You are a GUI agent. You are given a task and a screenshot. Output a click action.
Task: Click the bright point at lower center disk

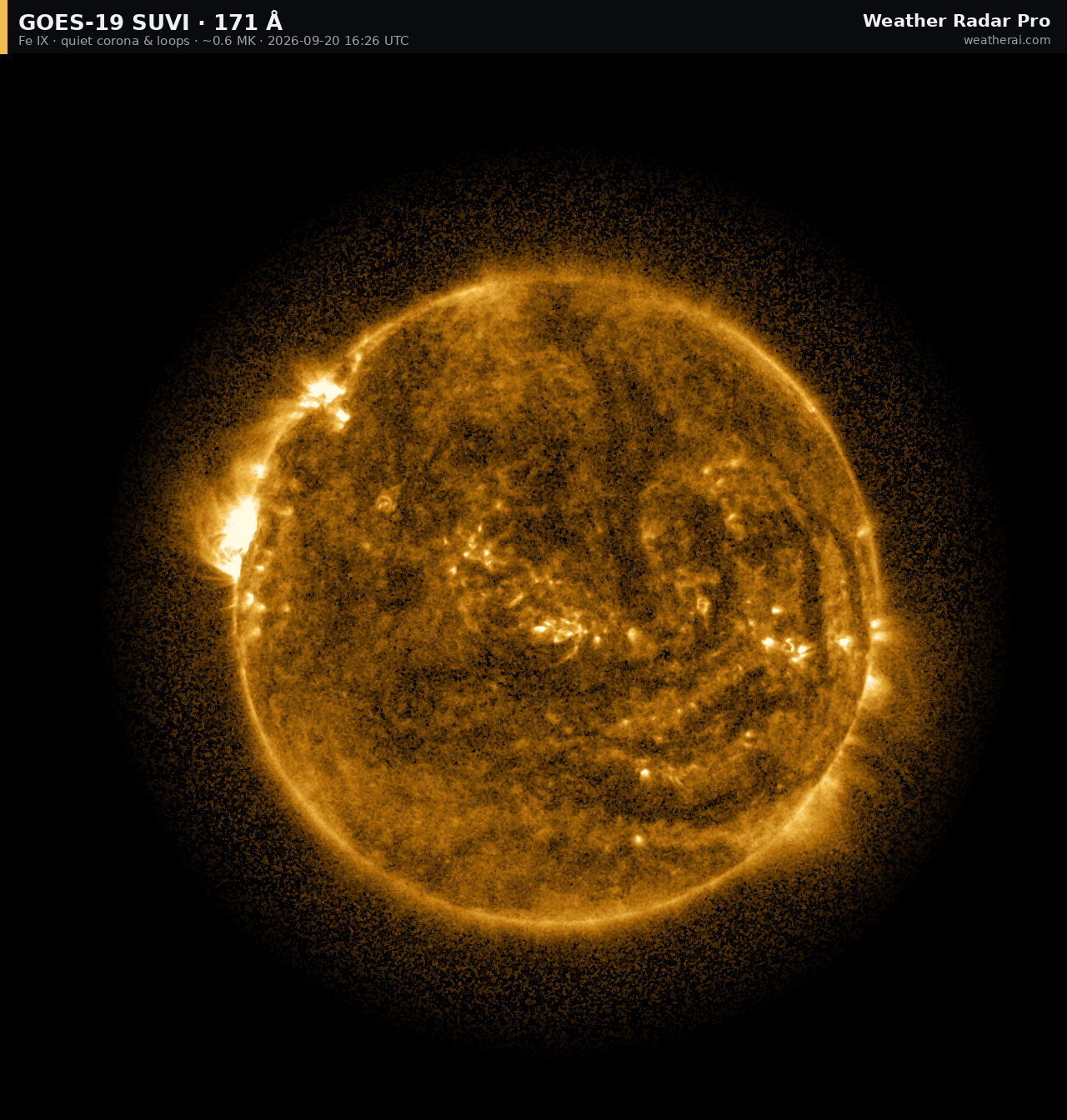[x=644, y=774]
